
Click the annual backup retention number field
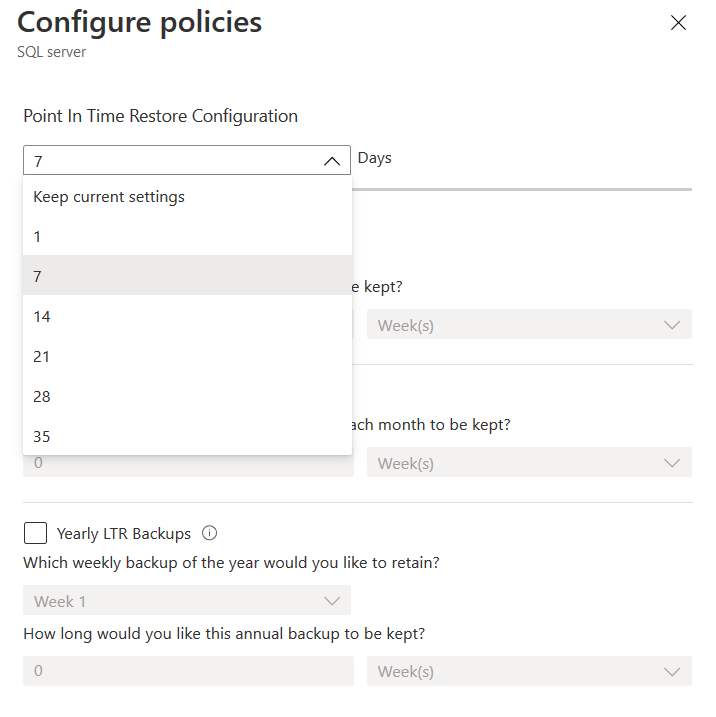point(188,671)
